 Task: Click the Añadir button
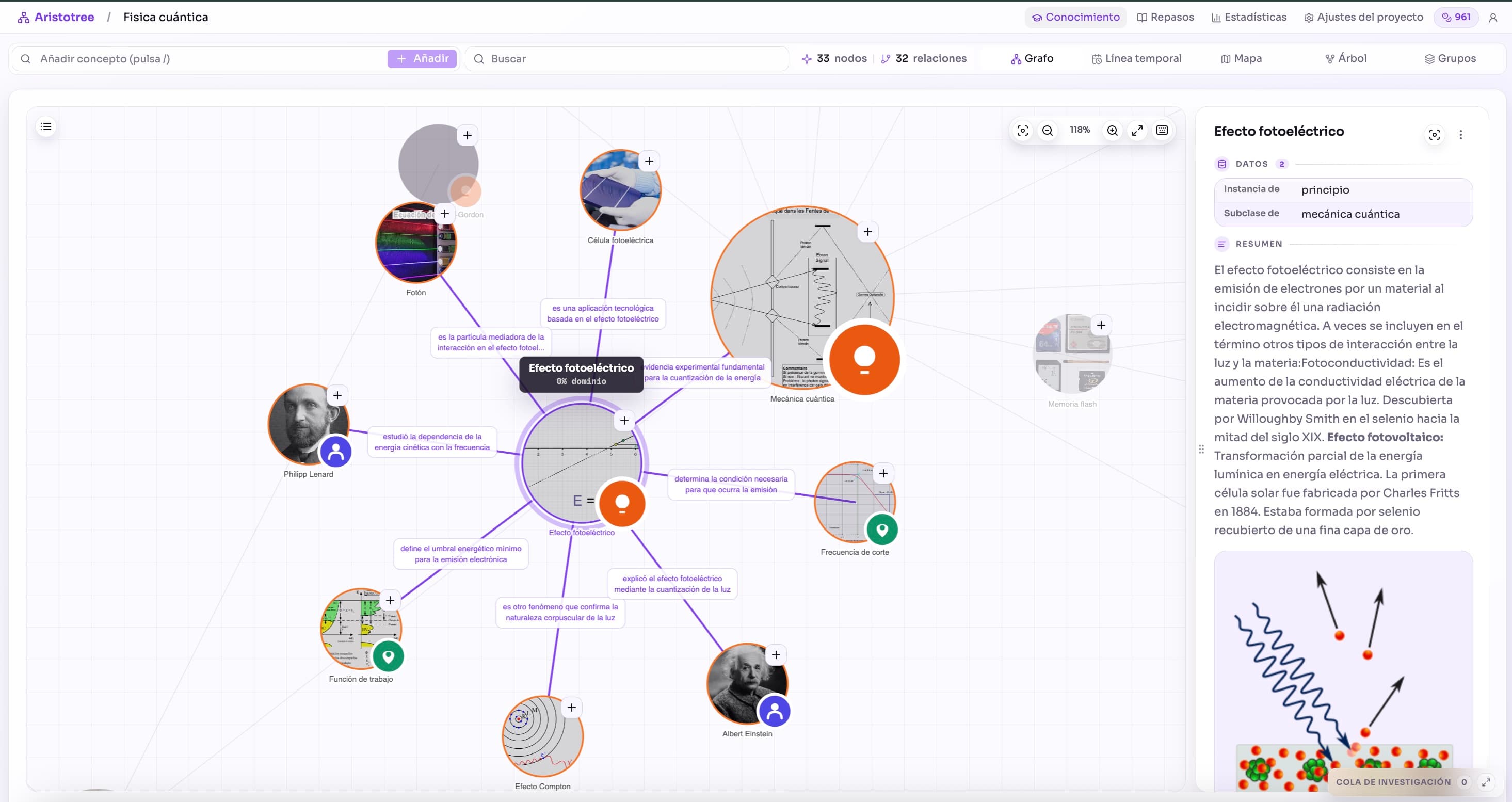[x=422, y=59]
